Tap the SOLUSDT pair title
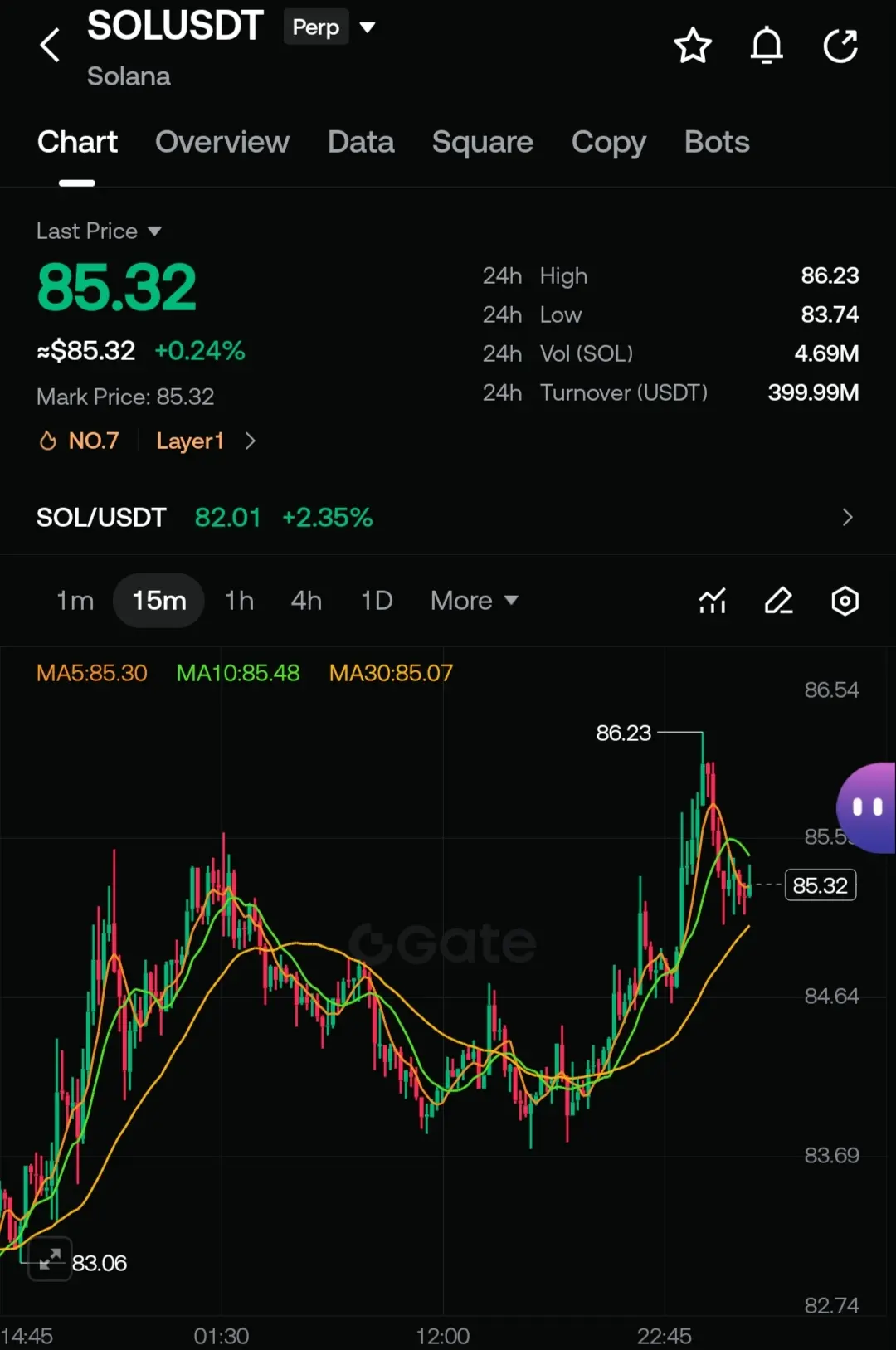 click(175, 26)
